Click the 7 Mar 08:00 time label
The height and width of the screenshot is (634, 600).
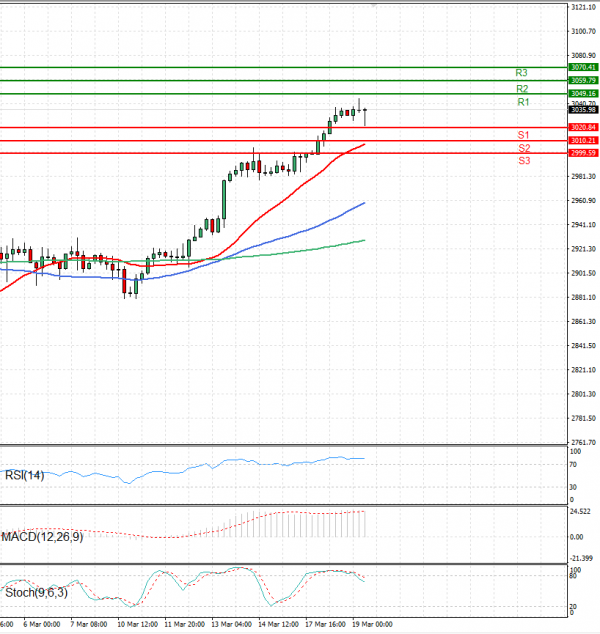click(x=89, y=624)
